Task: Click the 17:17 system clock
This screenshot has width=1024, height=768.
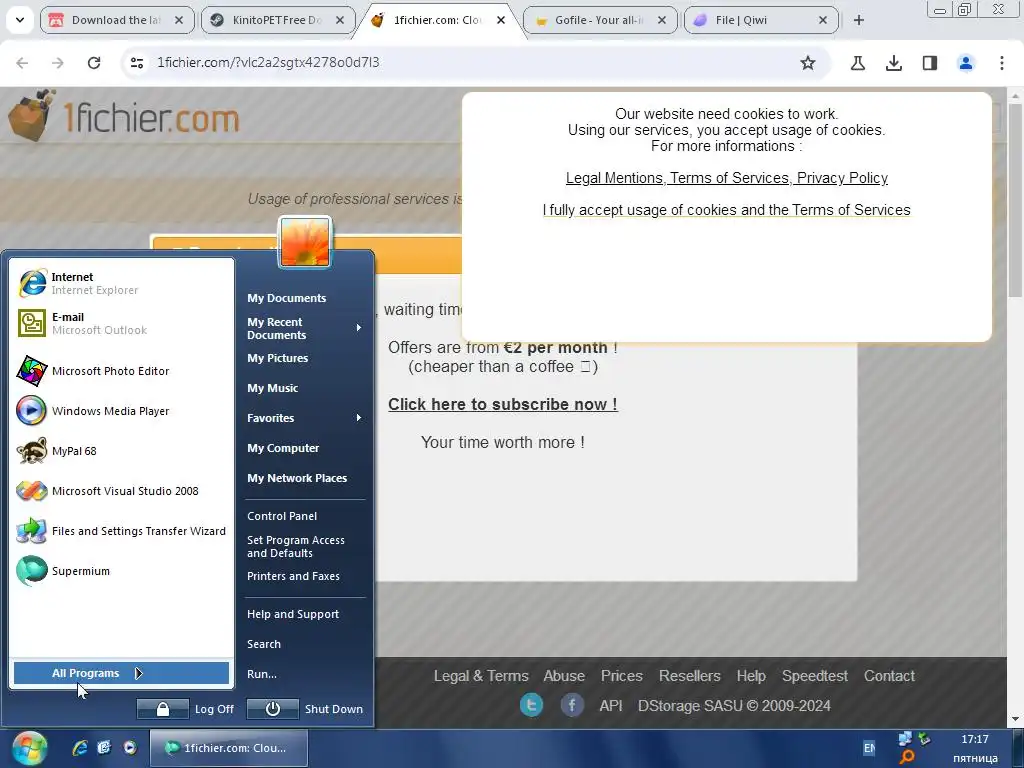Action: [974, 739]
